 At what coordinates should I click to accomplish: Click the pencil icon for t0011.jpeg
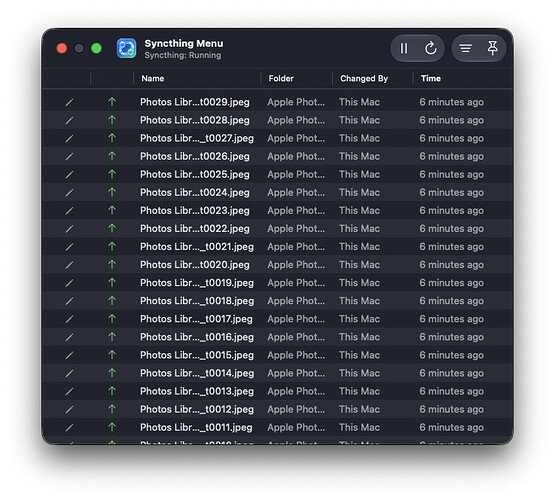click(x=69, y=428)
